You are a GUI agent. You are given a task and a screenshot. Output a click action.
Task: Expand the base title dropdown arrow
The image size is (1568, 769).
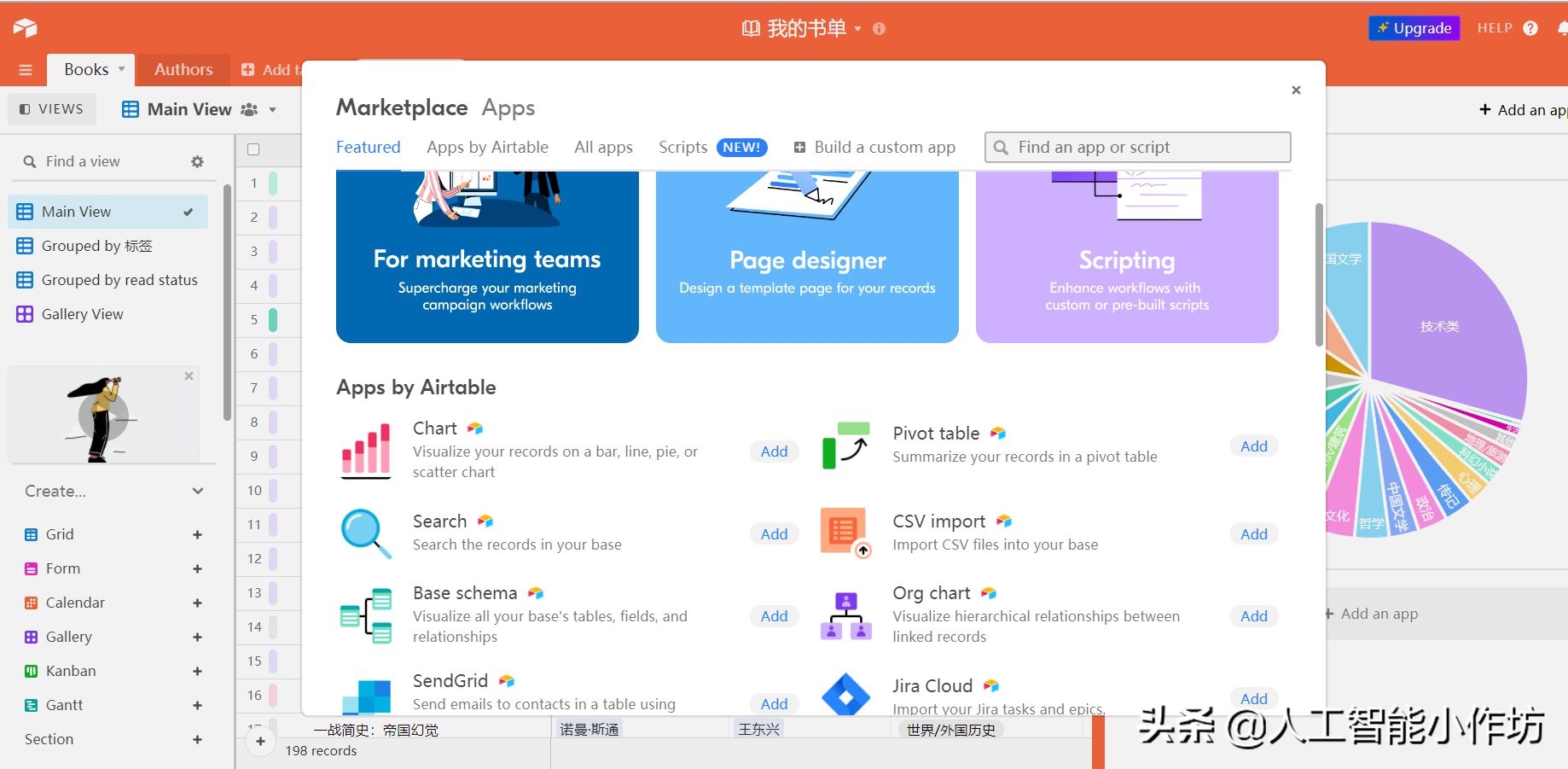click(857, 28)
